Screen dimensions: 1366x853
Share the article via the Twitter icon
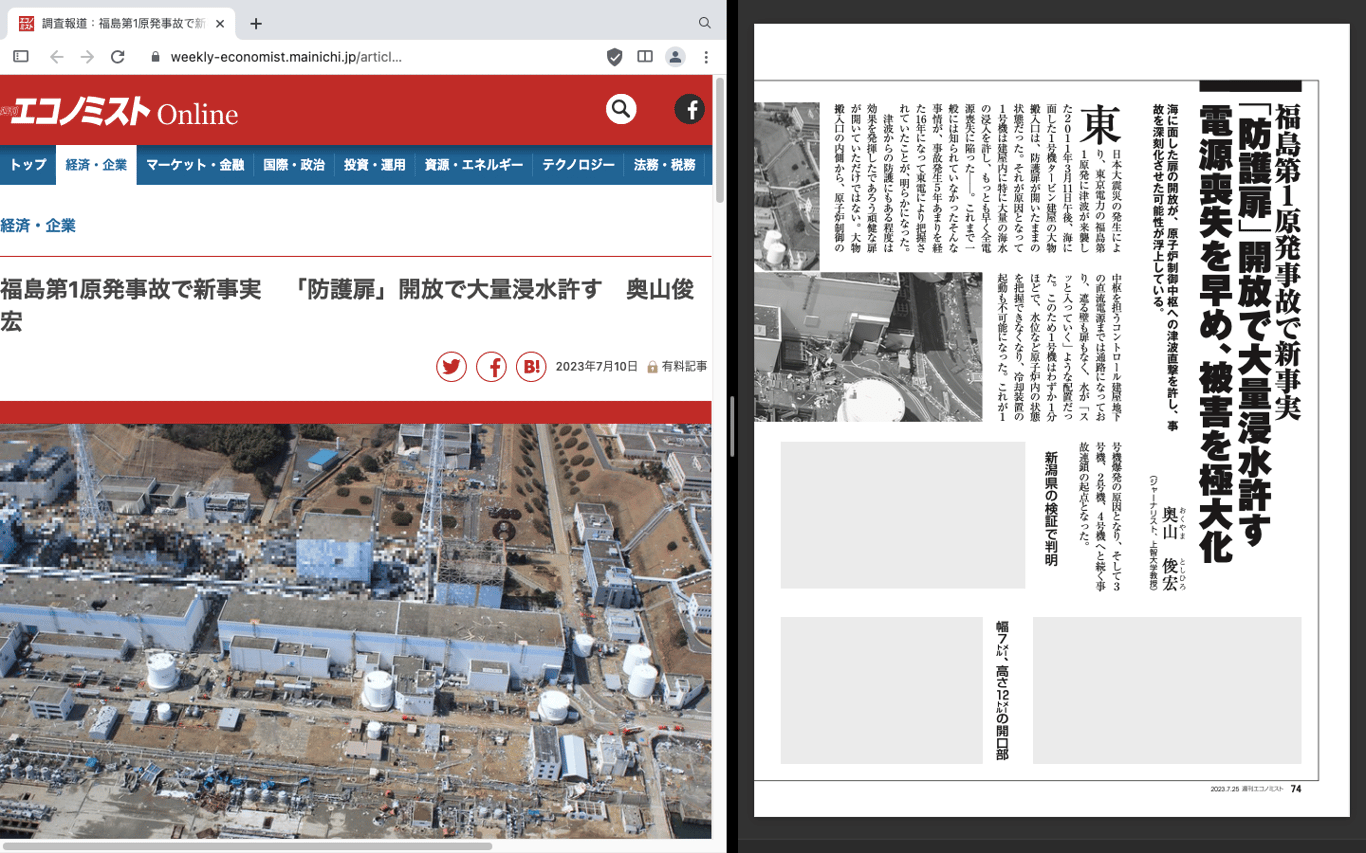tap(452, 367)
